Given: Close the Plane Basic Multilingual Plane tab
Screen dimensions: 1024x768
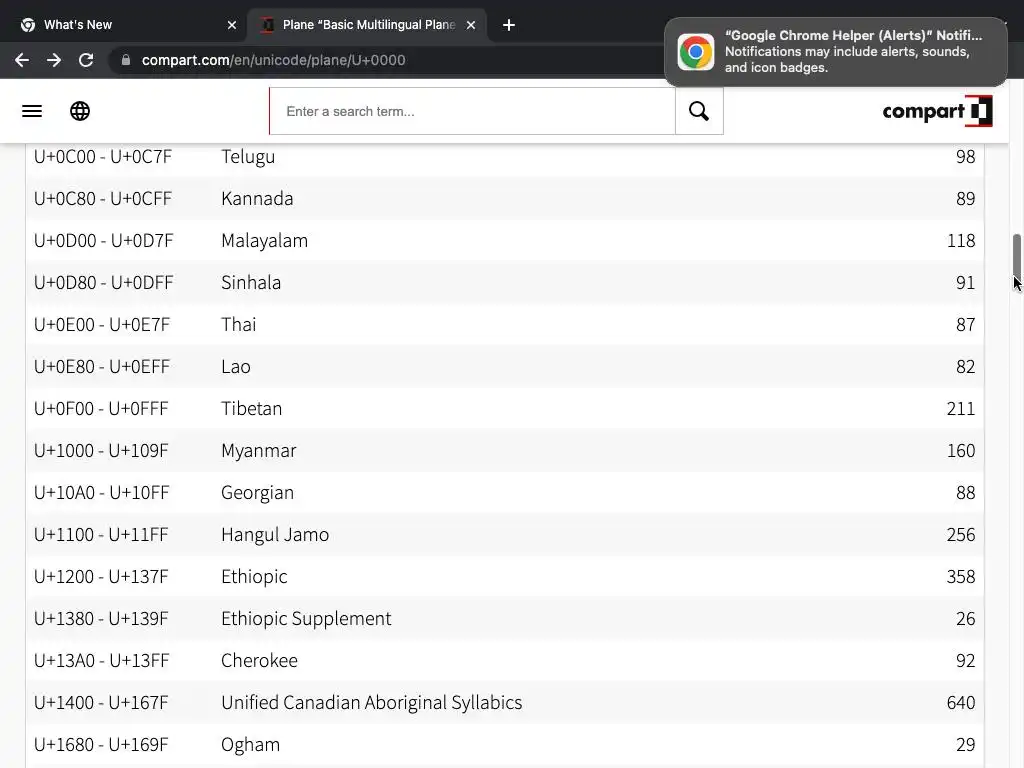Looking at the screenshot, I should pyautogui.click(x=471, y=25).
